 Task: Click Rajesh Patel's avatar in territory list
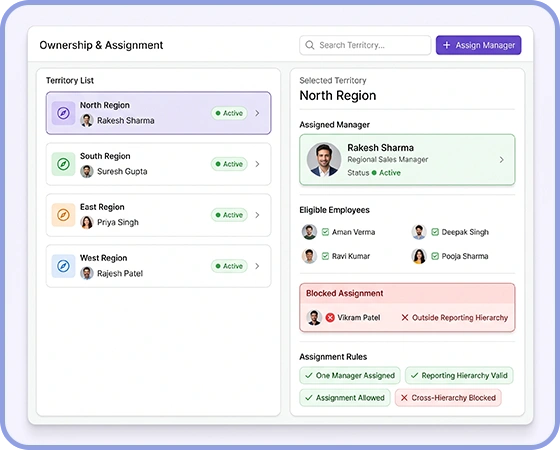pos(87,274)
